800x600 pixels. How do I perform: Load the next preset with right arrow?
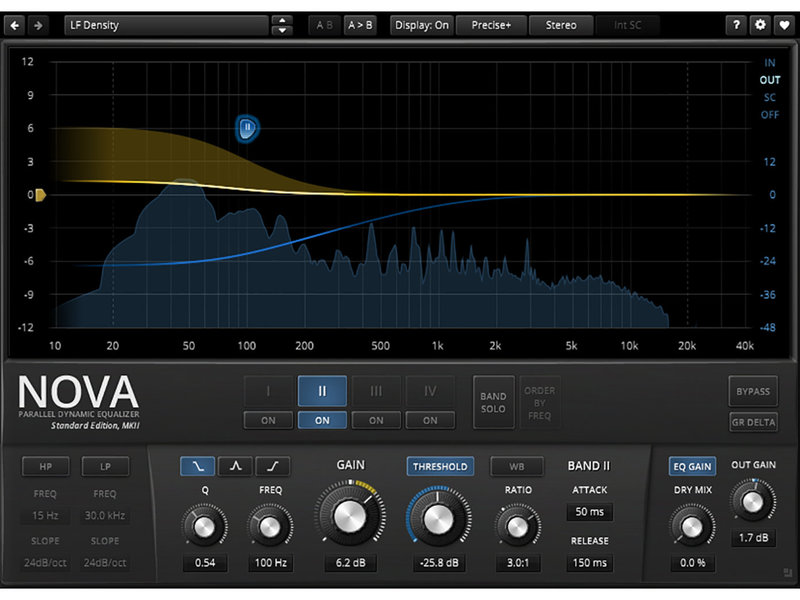point(39,25)
